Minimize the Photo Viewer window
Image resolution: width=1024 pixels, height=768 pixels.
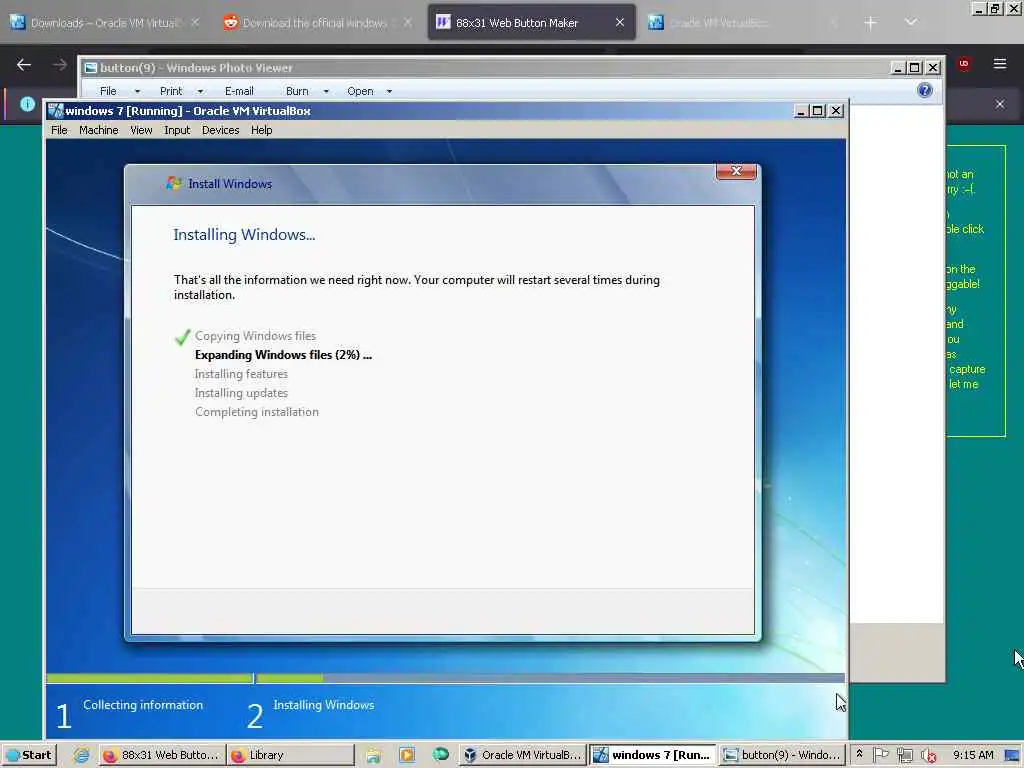click(898, 67)
